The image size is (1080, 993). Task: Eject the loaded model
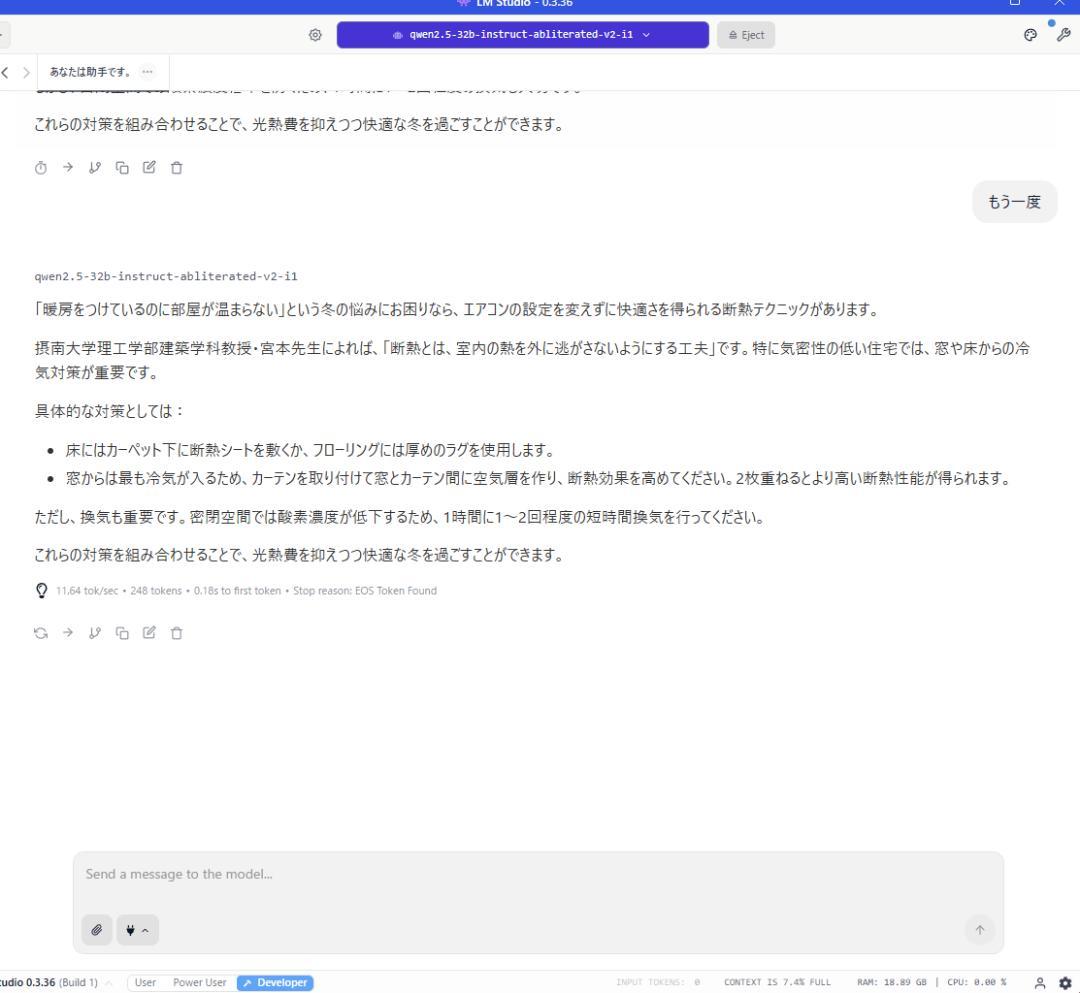click(x=746, y=34)
